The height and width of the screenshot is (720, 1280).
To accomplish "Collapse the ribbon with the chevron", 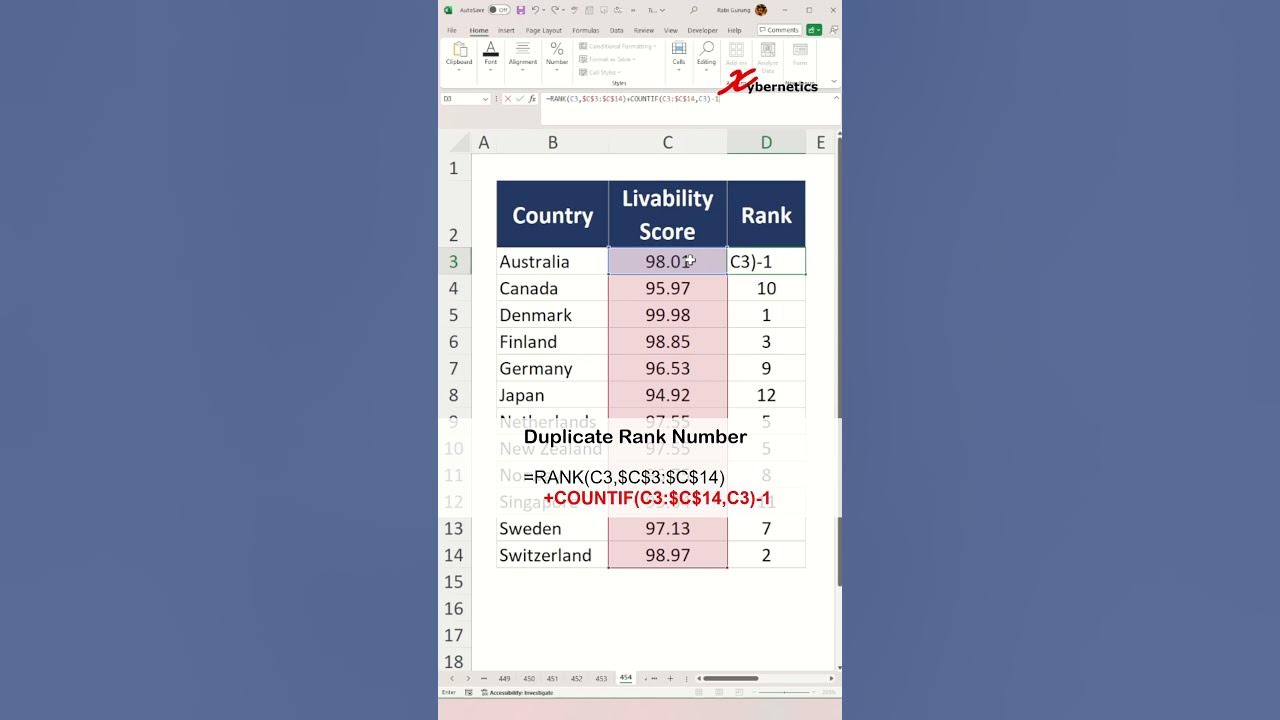I will pyautogui.click(x=834, y=81).
